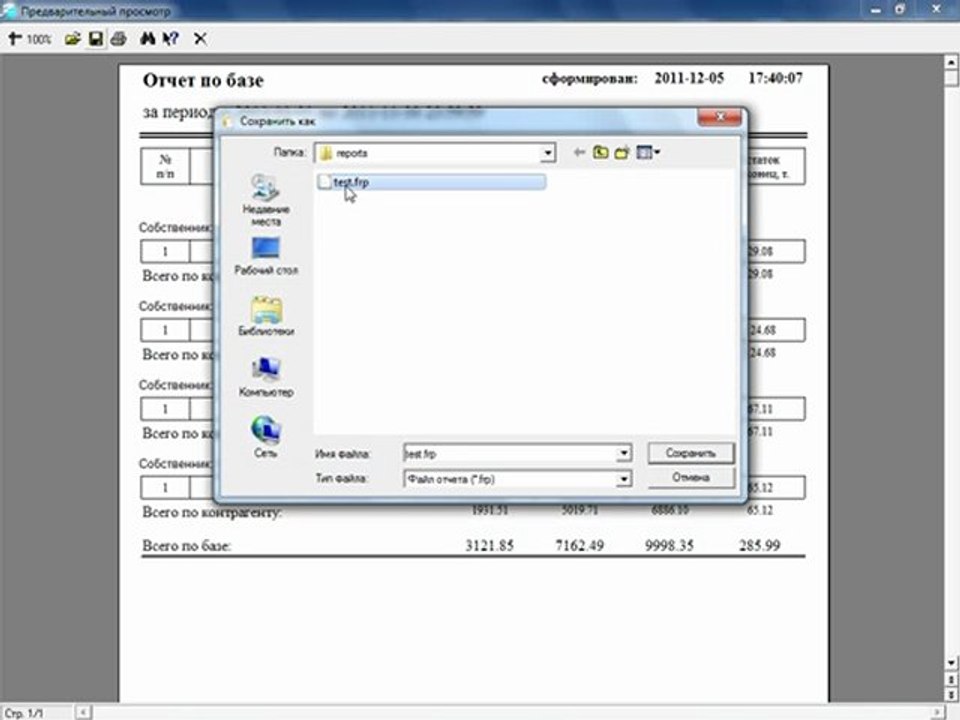Viewport: 960px width, 720px height.
Task: Open report file with the folder icon
Action: [73, 39]
